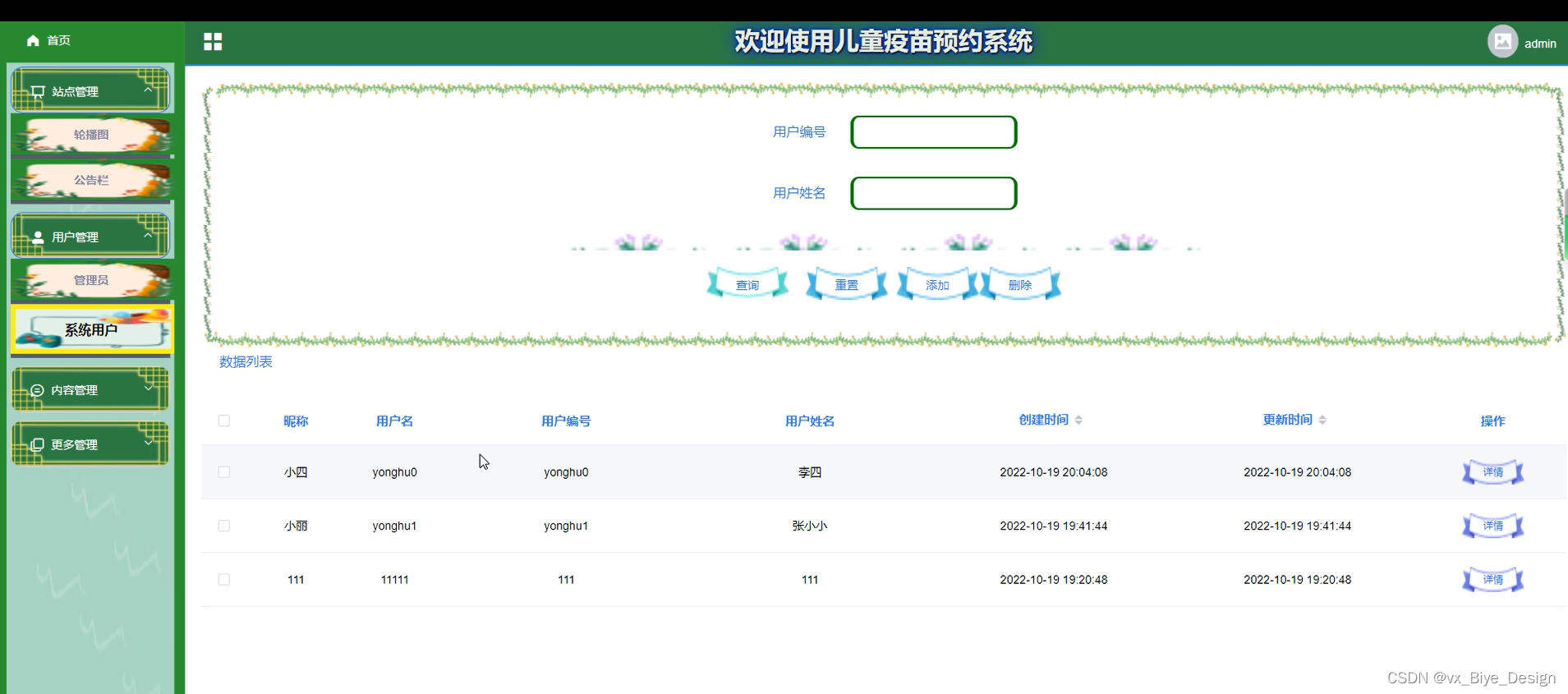This screenshot has height=694, width=1568.
Task: Open the 管理员 submenu item
Action: tap(91, 280)
